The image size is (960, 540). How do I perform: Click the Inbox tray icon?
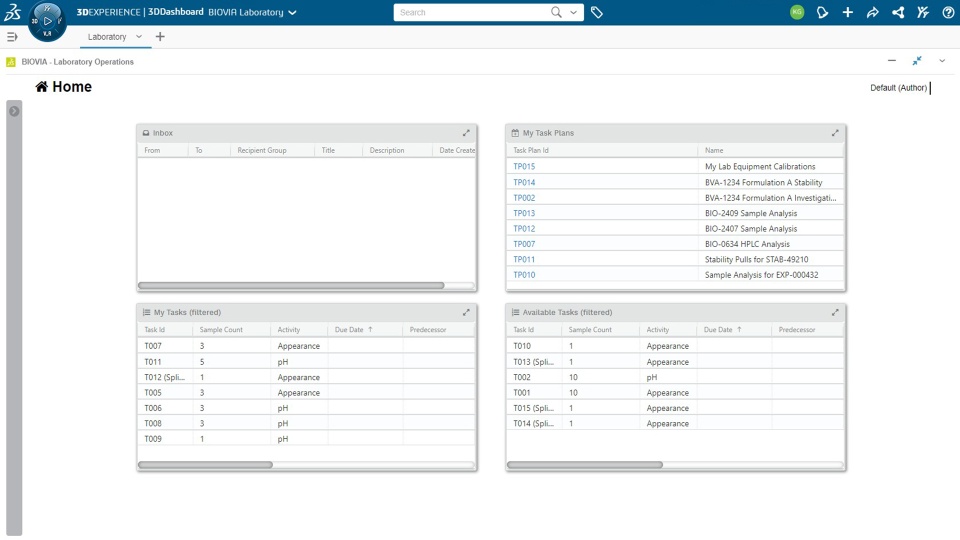(146, 133)
